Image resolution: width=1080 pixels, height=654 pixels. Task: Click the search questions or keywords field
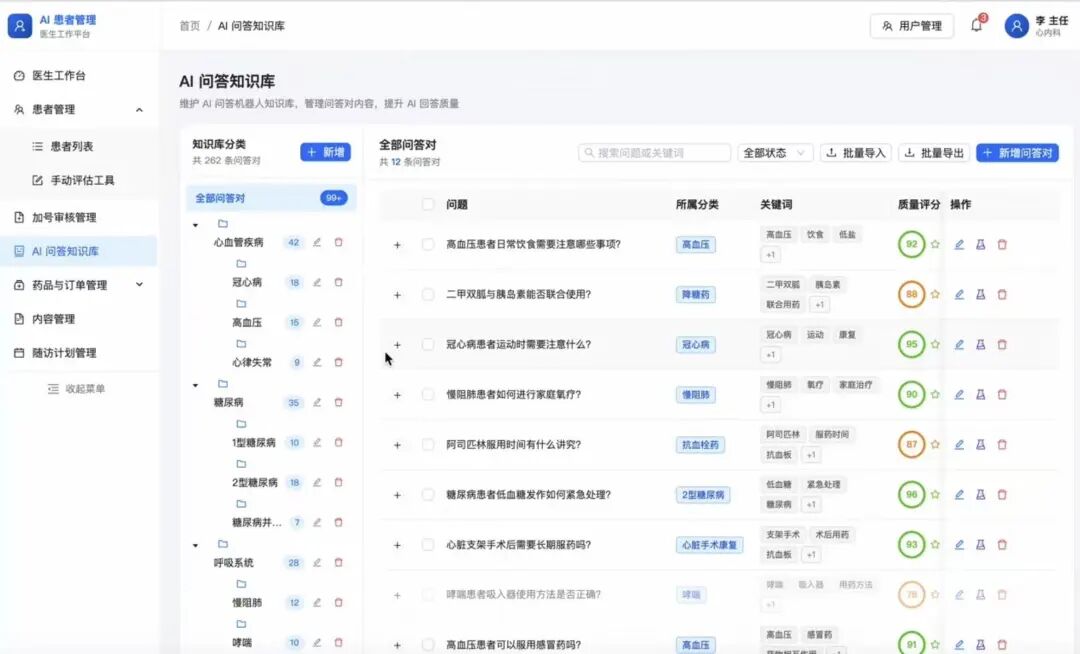(655, 153)
